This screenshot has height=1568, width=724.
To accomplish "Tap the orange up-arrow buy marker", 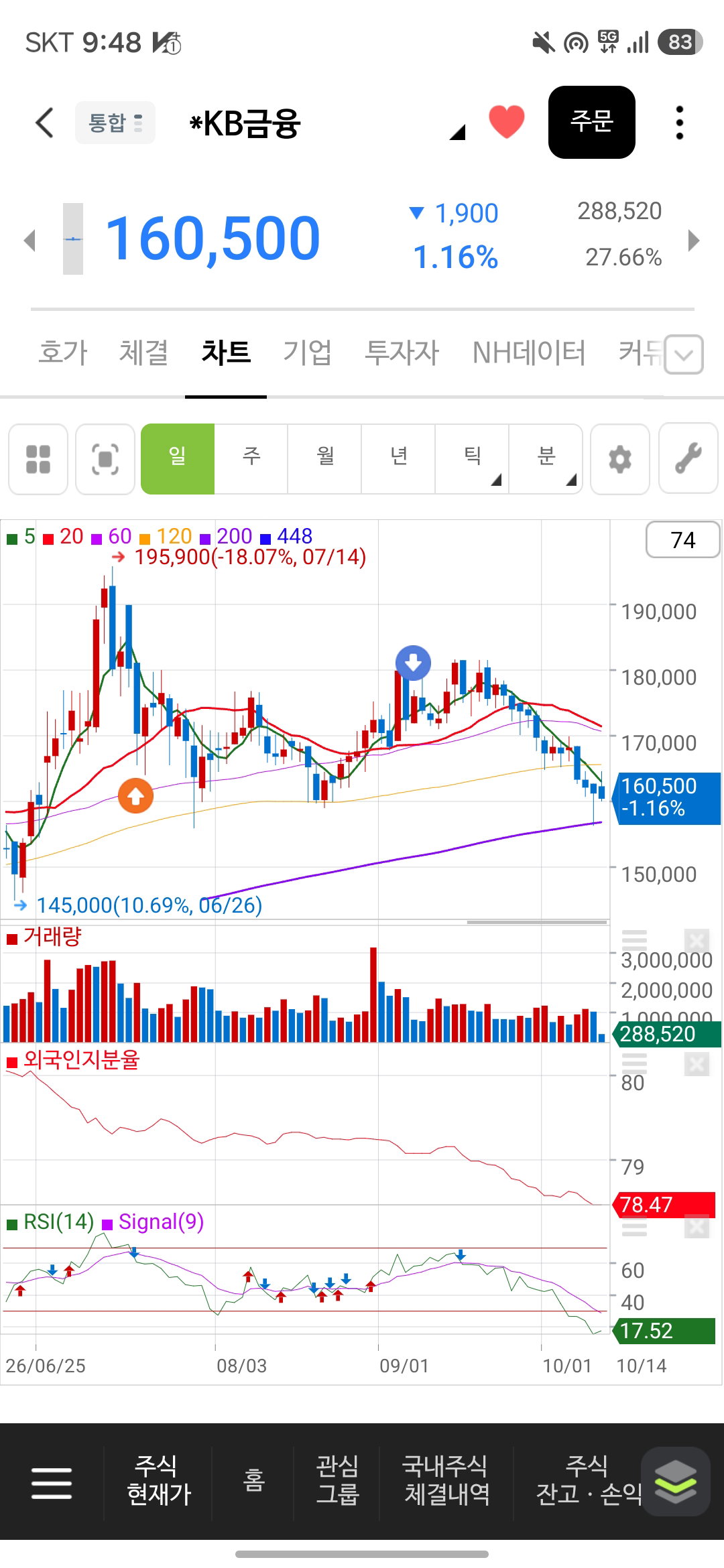I will click(x=135, y=796).
